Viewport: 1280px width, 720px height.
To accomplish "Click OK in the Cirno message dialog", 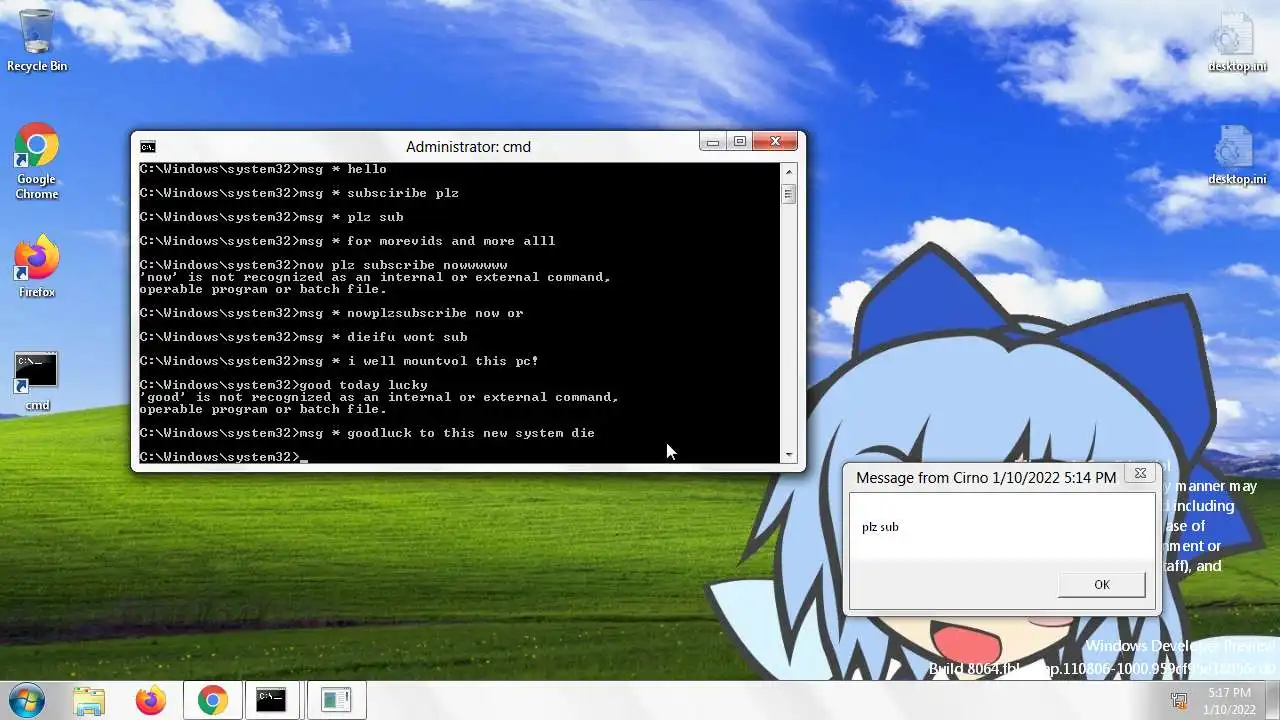I will click(1101, 585).
